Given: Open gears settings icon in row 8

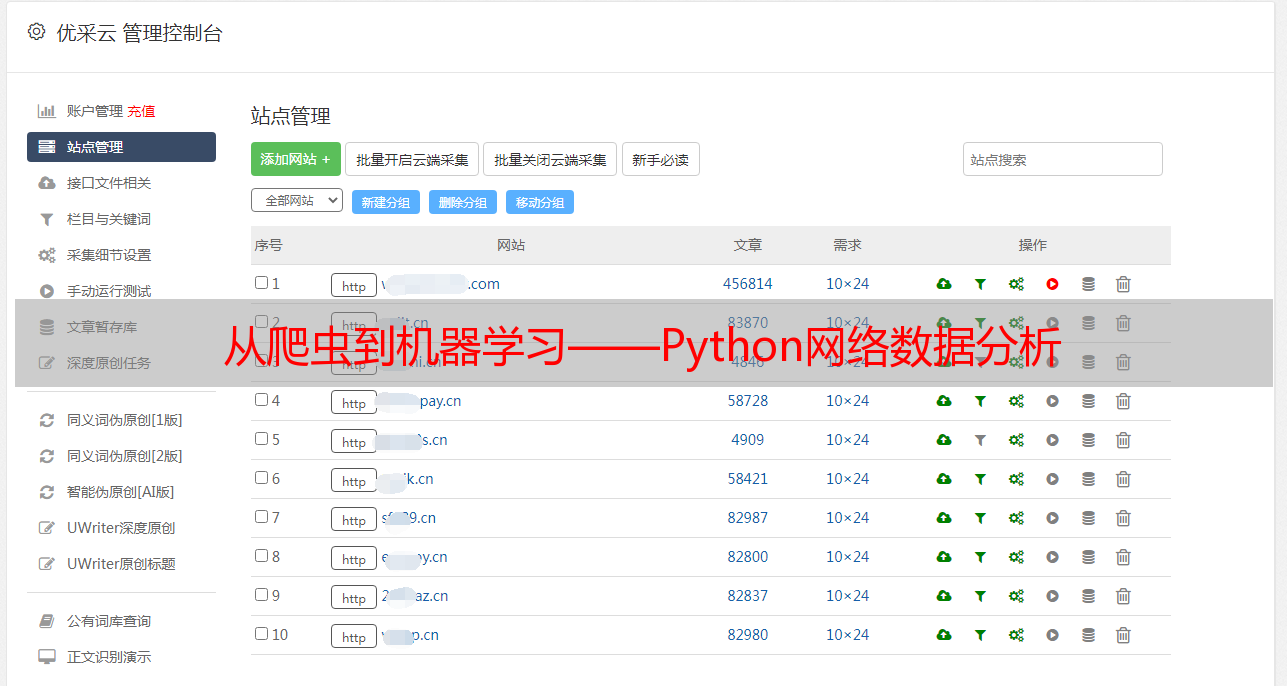Looking at the screenshot, I should 1016,557.
